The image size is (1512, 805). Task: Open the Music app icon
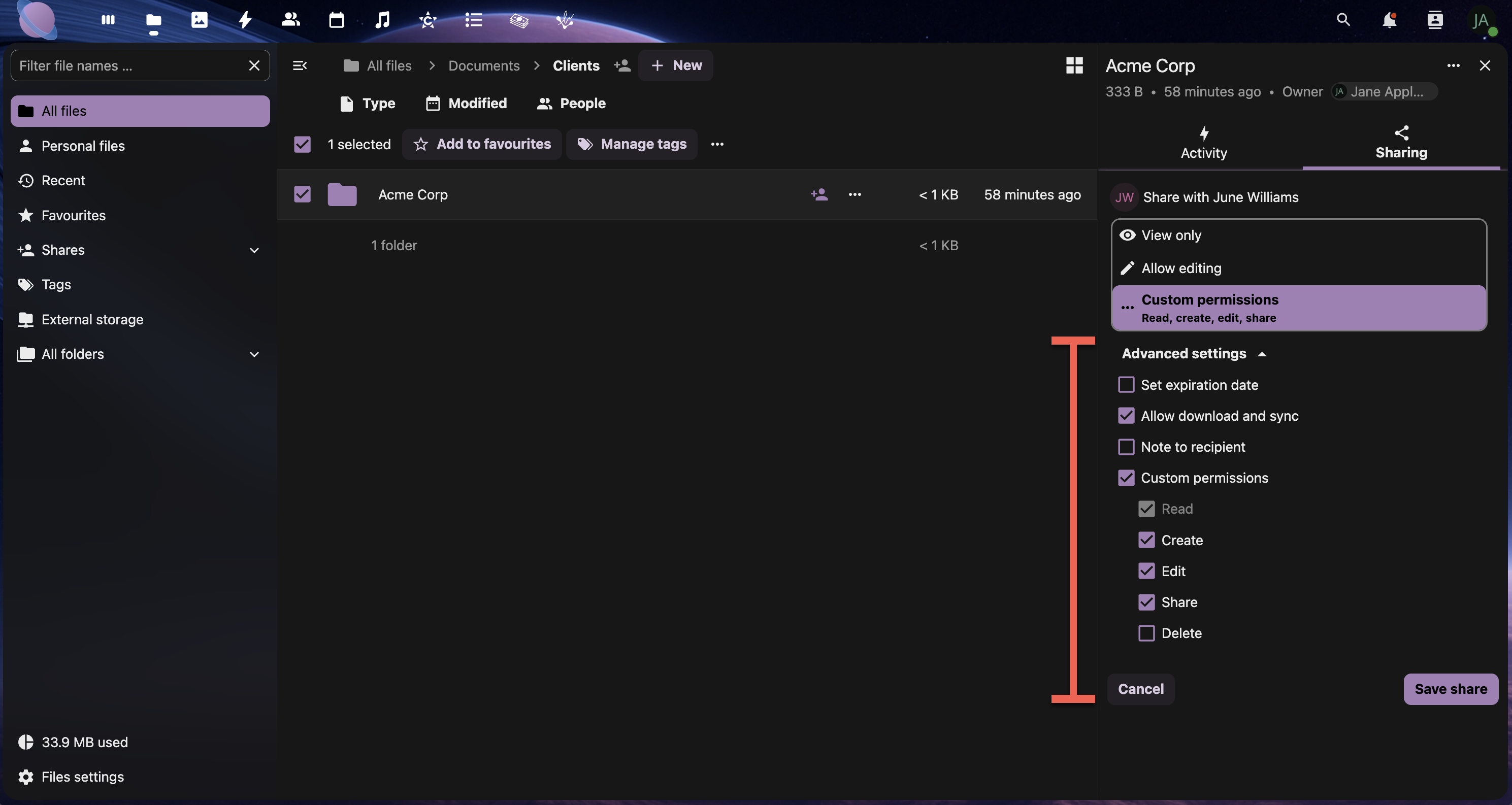click(382, 20)
